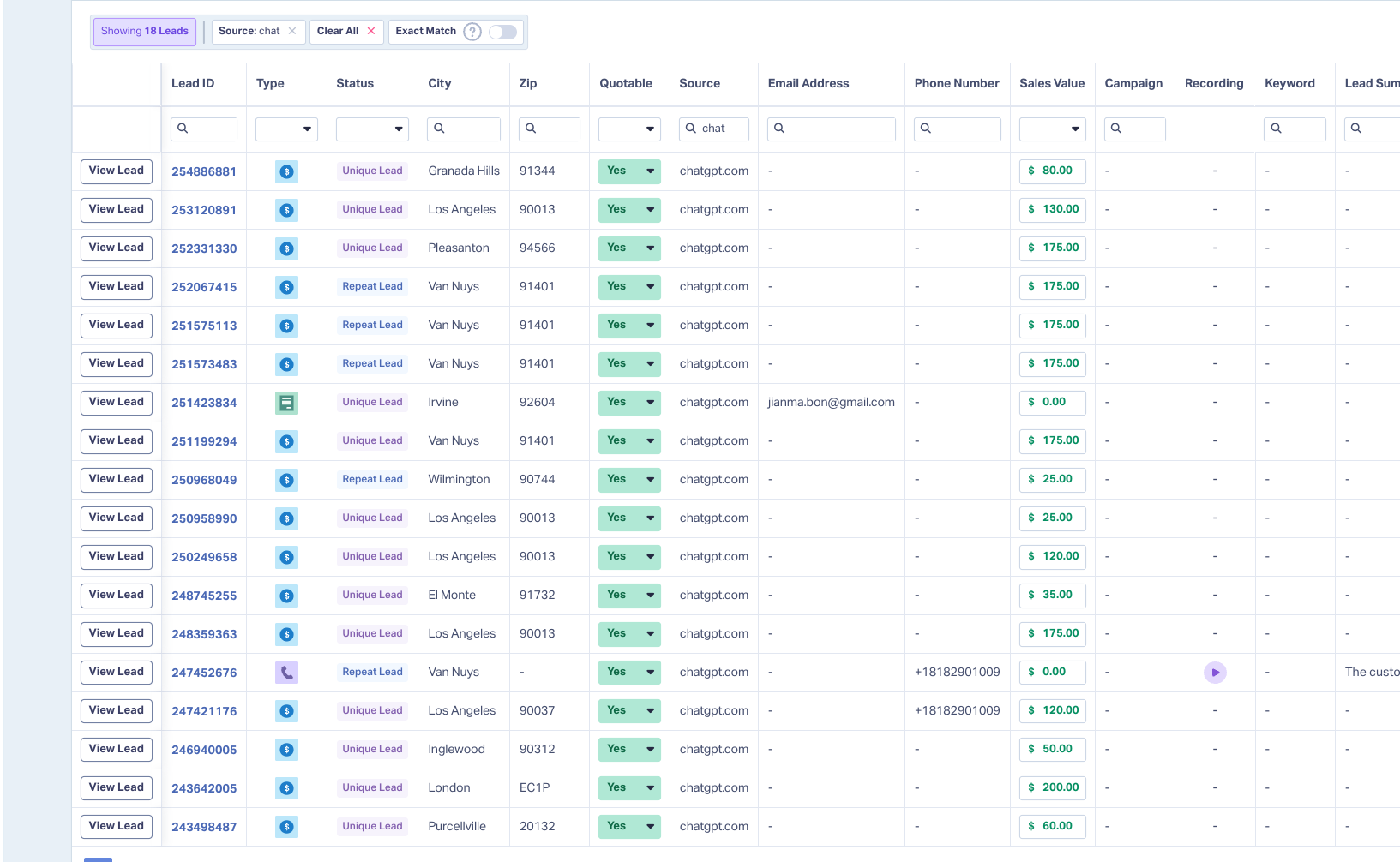The image size is (1400, 862).
Task: Sort by the Phone Number column header
Action: (x=957, y=83)
